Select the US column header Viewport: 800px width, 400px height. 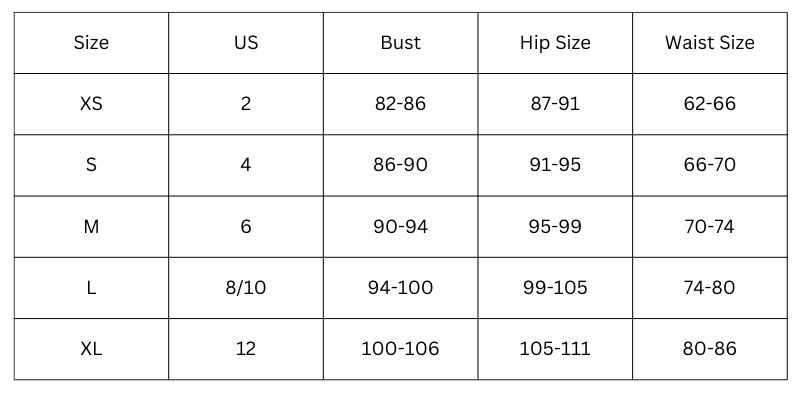point(246,43)
